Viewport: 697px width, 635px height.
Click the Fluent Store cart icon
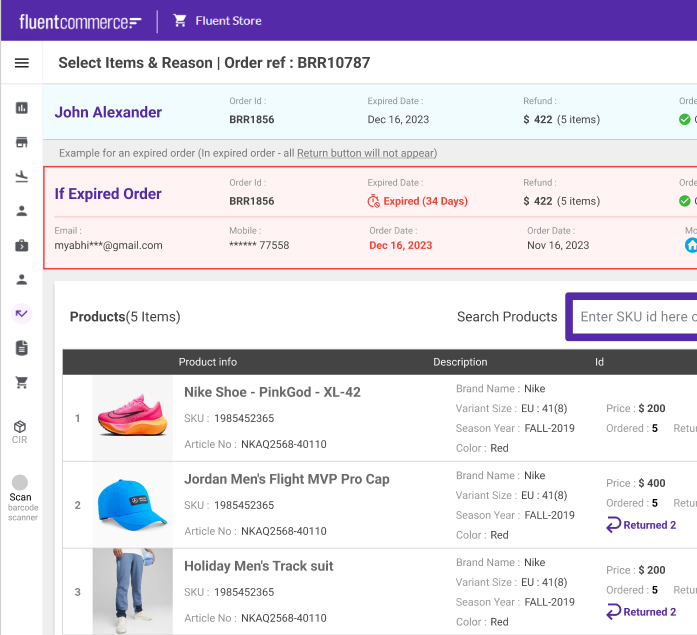tap(180, 20)
